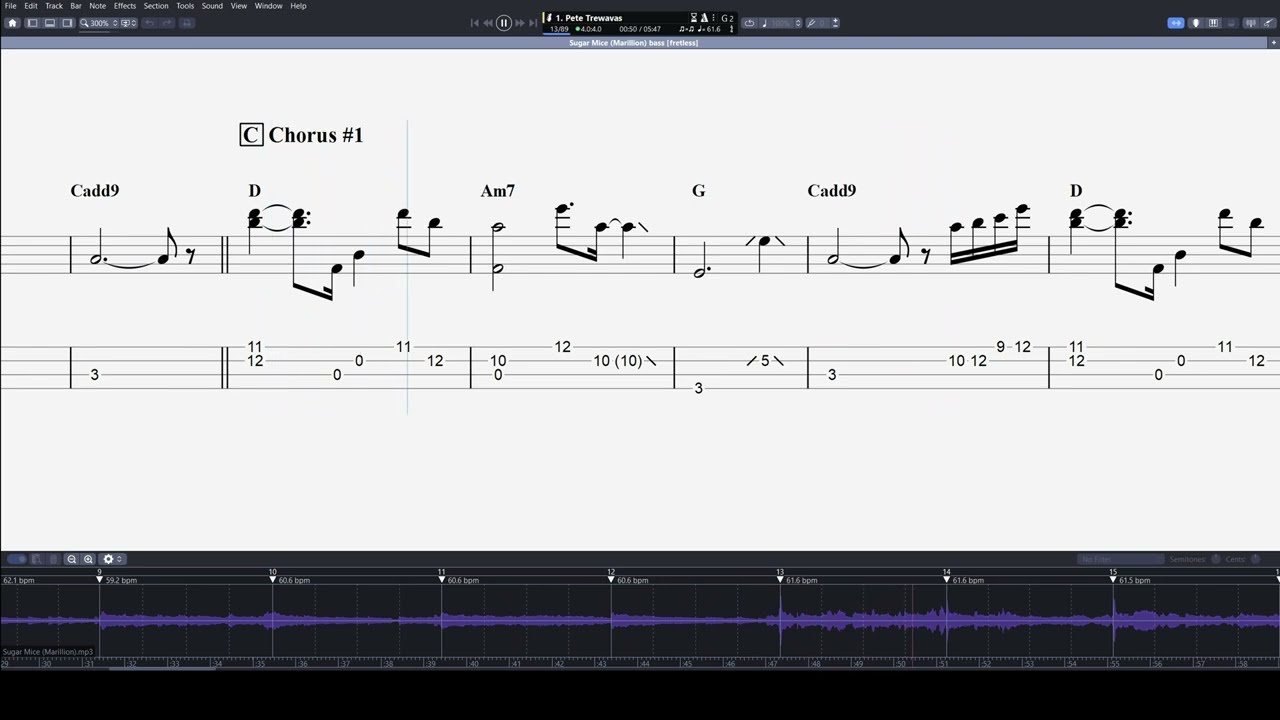Screen dimensions: 1280x720
Task: Open the audio track settings gear dropdown
Action: click(x=112, y=559)
